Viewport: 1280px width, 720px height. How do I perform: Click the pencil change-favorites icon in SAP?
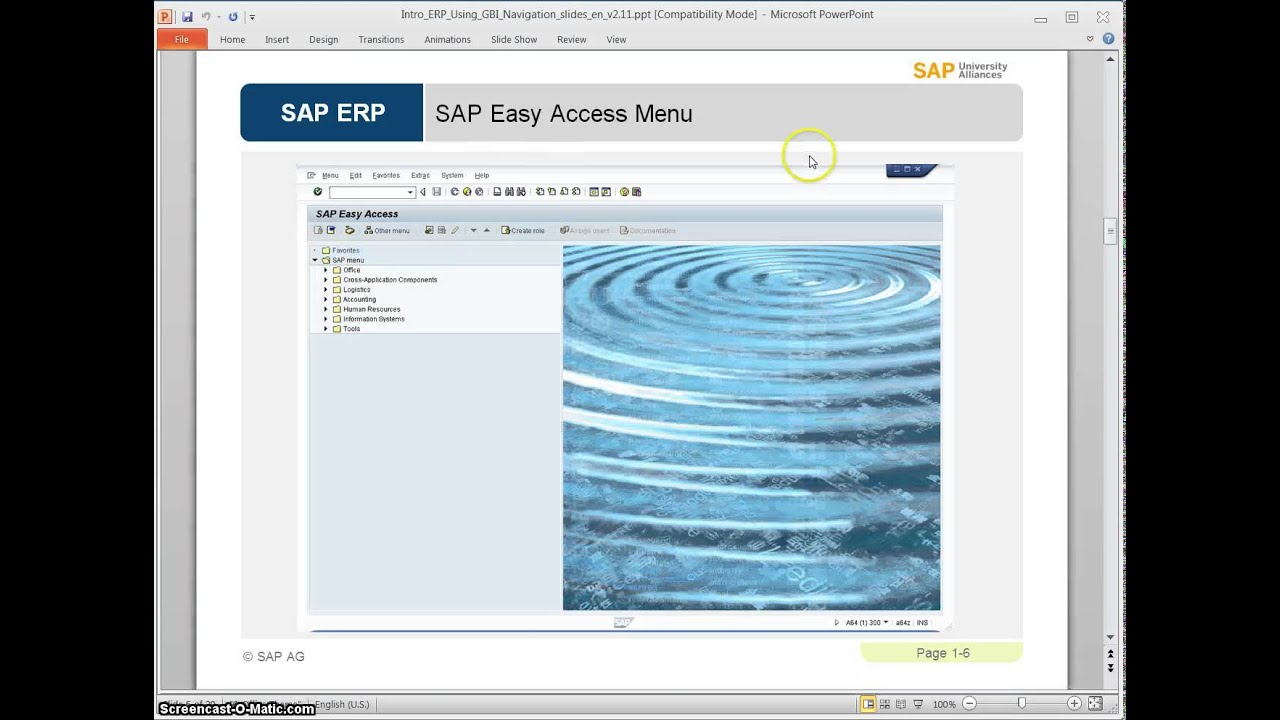pyautogui.click(x=455, y=230)
